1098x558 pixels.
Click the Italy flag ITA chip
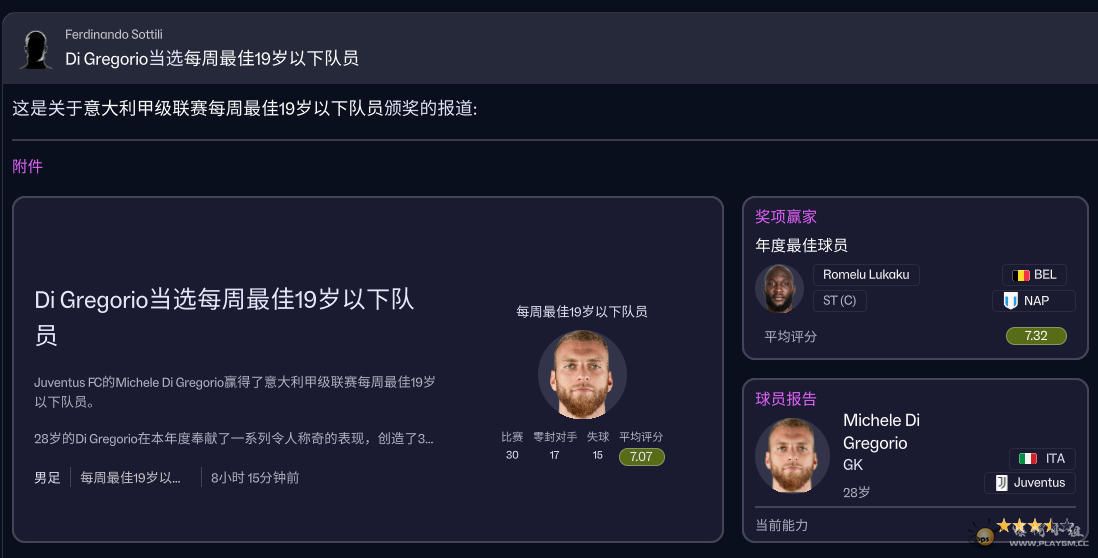coord(1042,458)
